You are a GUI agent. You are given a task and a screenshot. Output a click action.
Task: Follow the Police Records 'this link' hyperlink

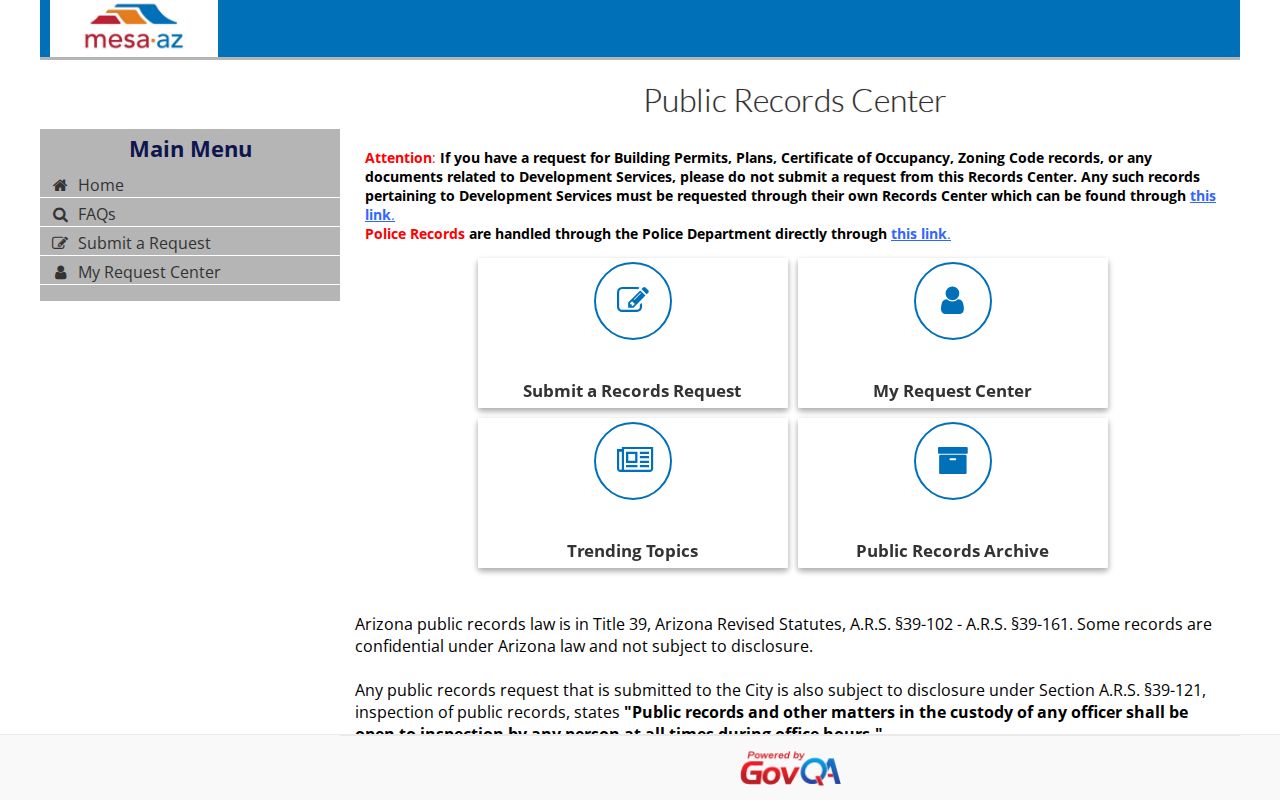coord(920,234)
